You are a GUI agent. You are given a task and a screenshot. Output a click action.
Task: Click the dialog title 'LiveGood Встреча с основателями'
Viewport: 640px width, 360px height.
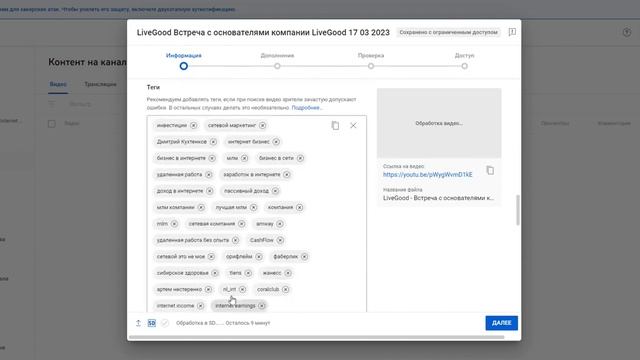263,32
